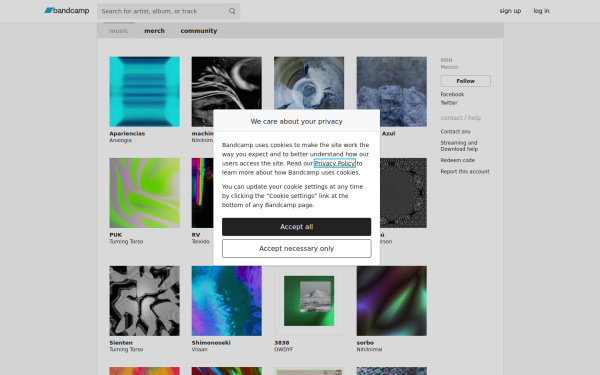Open the sign up link

pyautogui.click(x=510, y=11)
